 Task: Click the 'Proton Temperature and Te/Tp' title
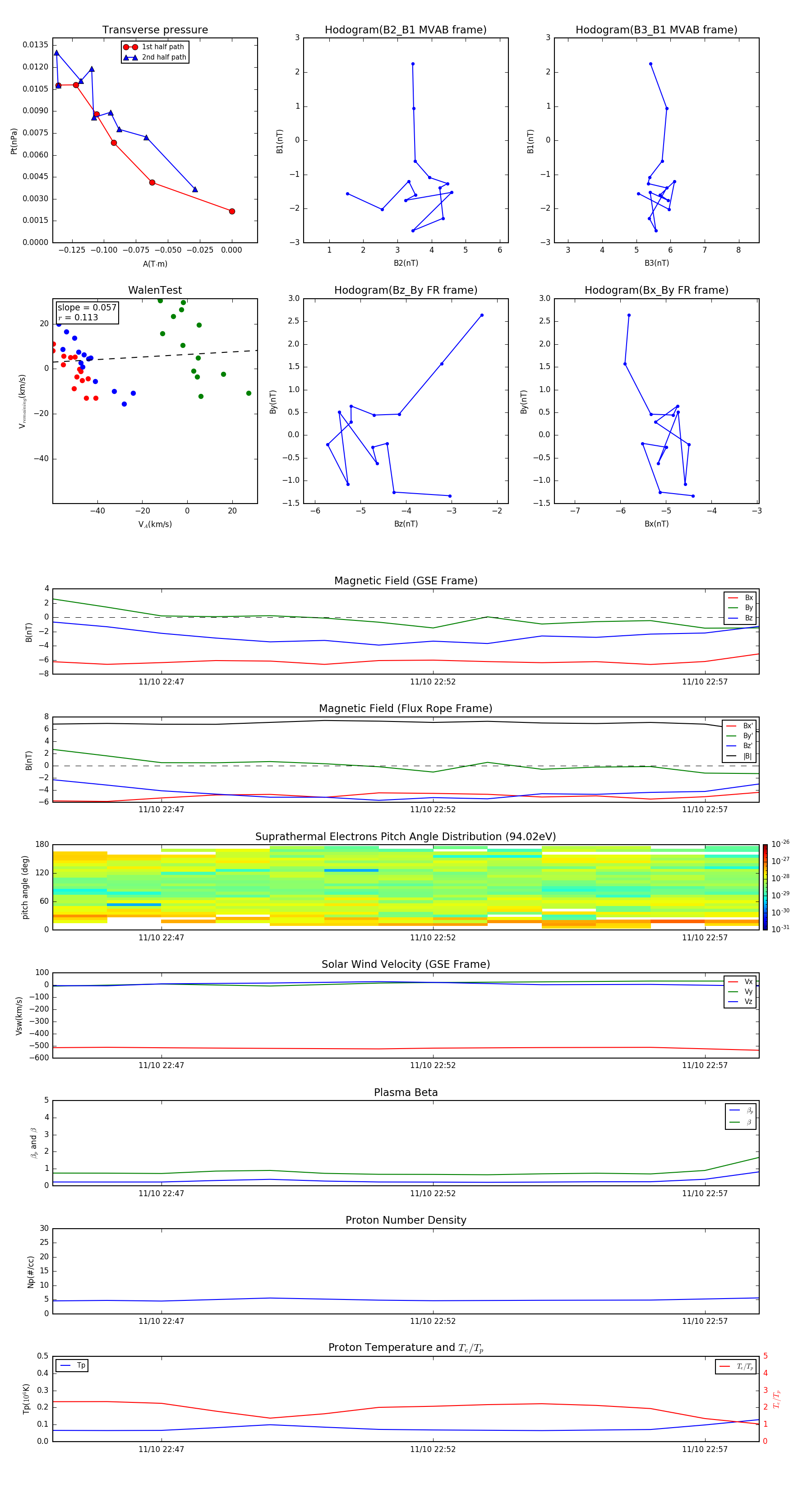click(406, 1348)
